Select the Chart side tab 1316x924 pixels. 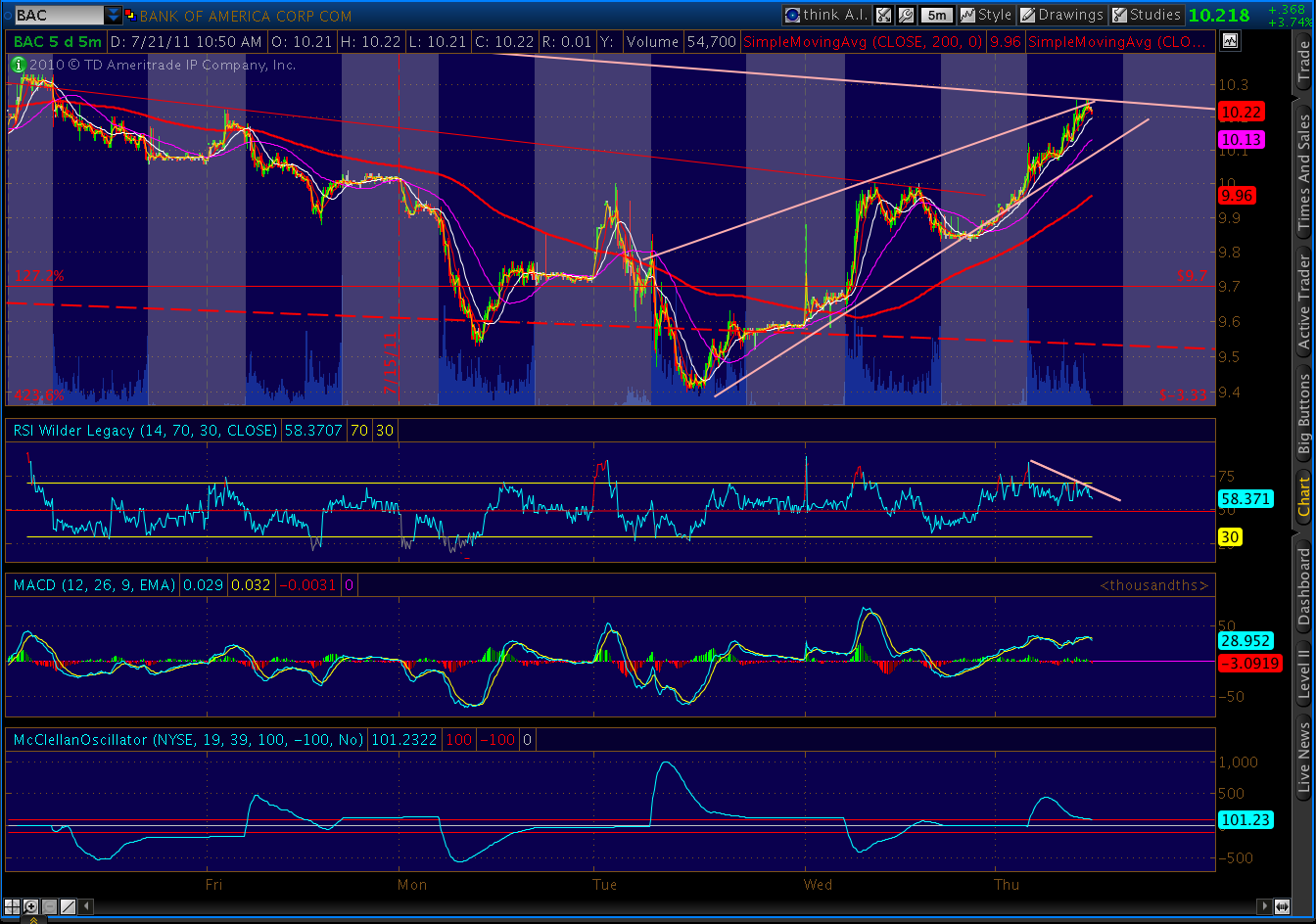coord(1303,495)
